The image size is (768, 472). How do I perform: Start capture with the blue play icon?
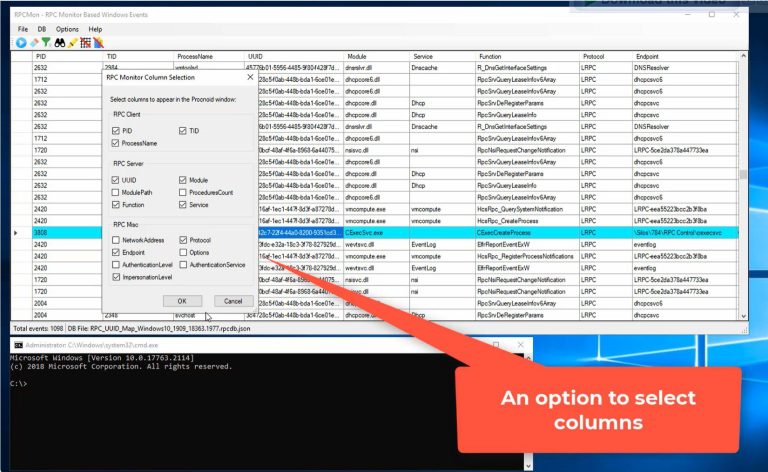point(21,43)
